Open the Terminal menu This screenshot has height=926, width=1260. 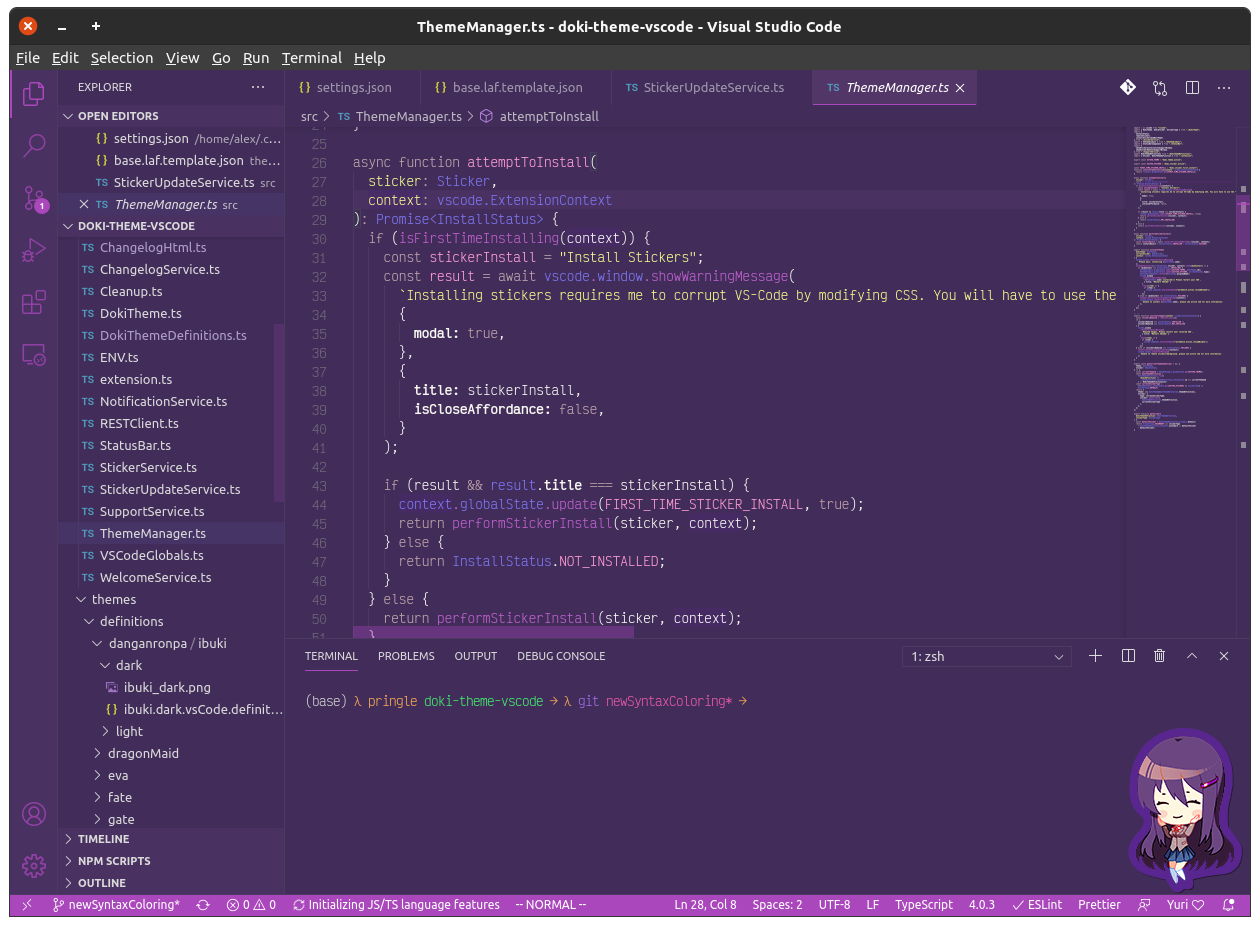pos(312,58)
